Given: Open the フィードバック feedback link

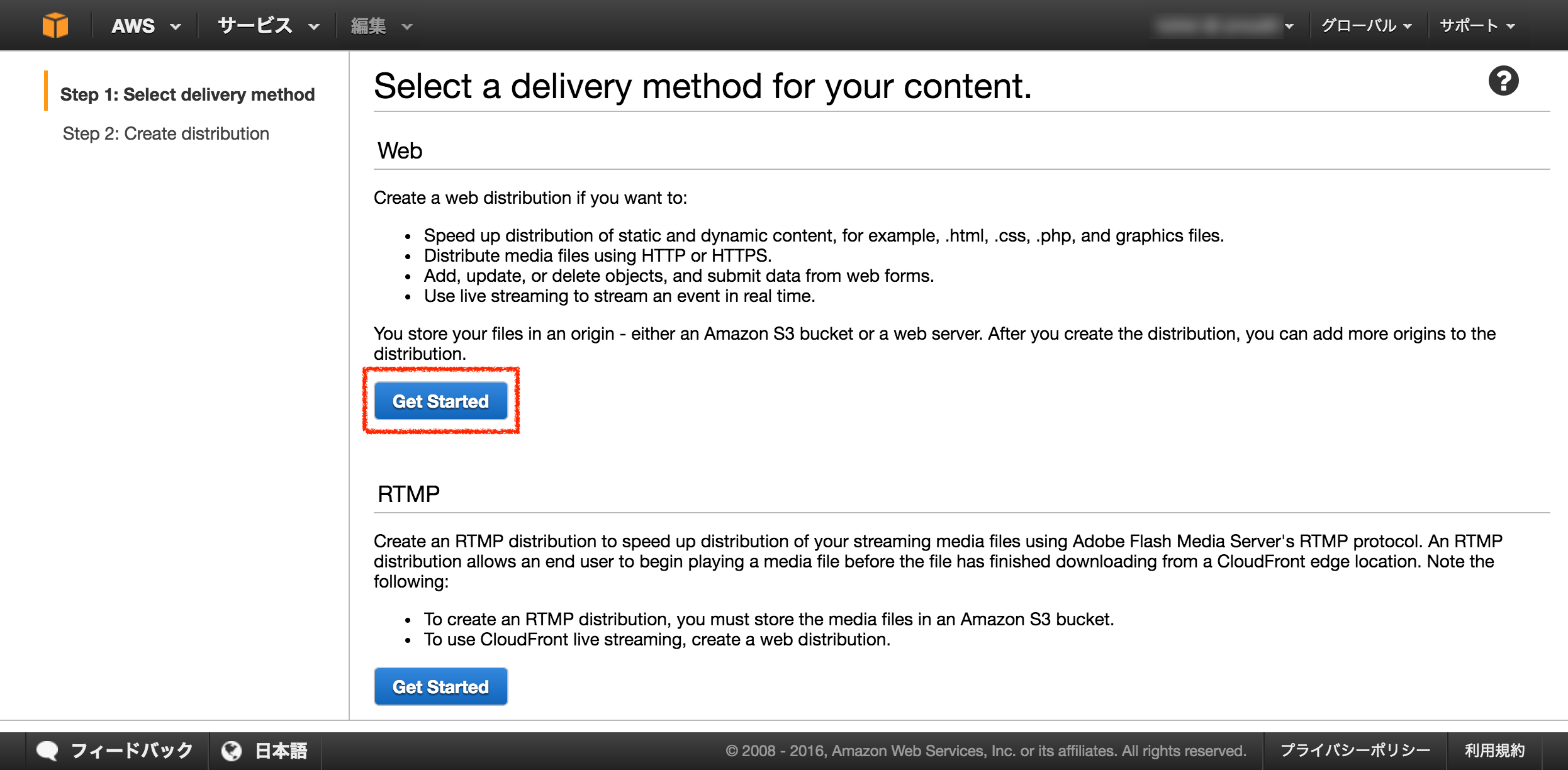Looking at the screenshot, I should [132, 750].
